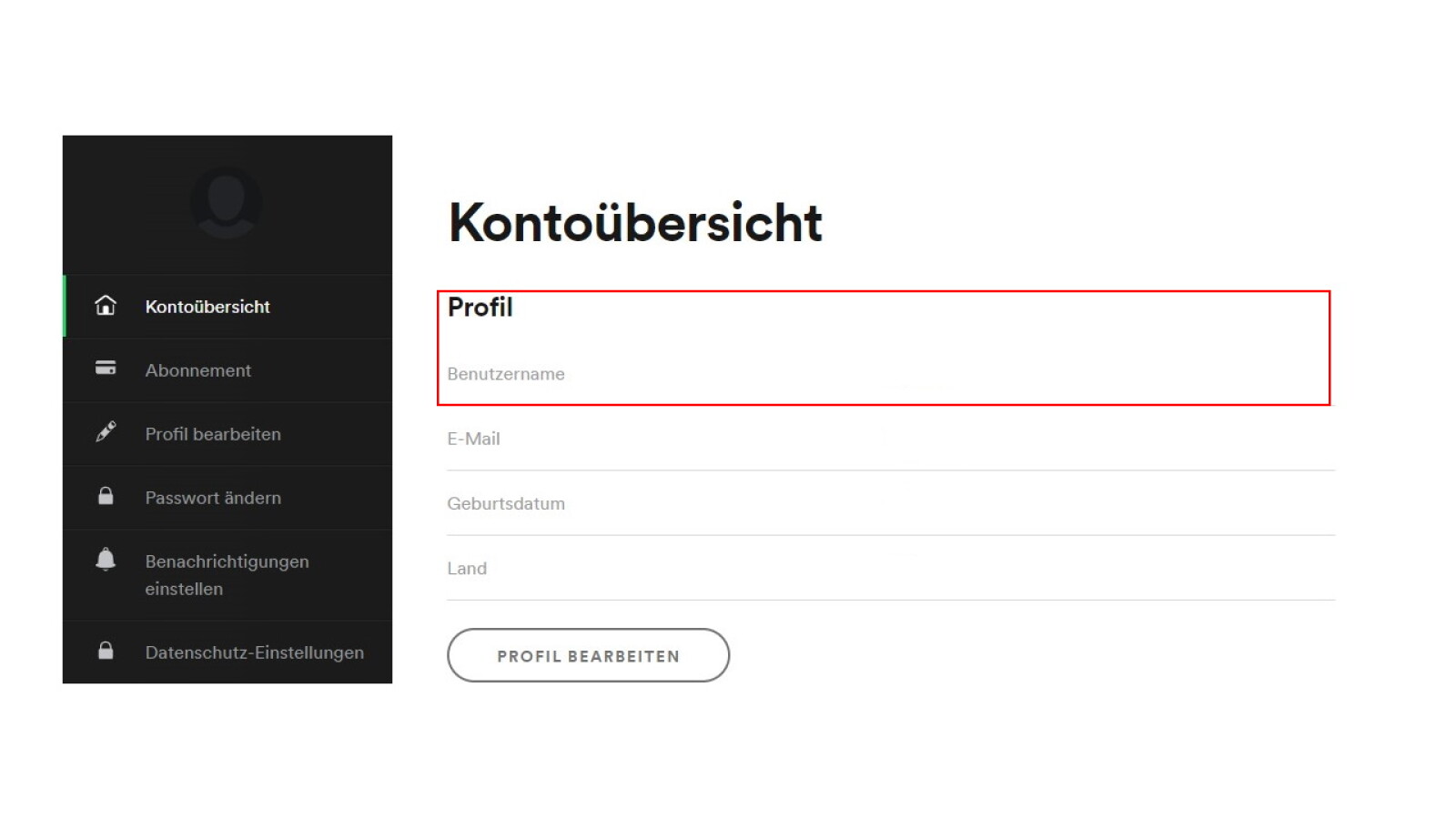Select Profil bearbeiten in the sidebar
Image resolution: width=1456 pixels, height=819 pixels.
click(213, 434)
